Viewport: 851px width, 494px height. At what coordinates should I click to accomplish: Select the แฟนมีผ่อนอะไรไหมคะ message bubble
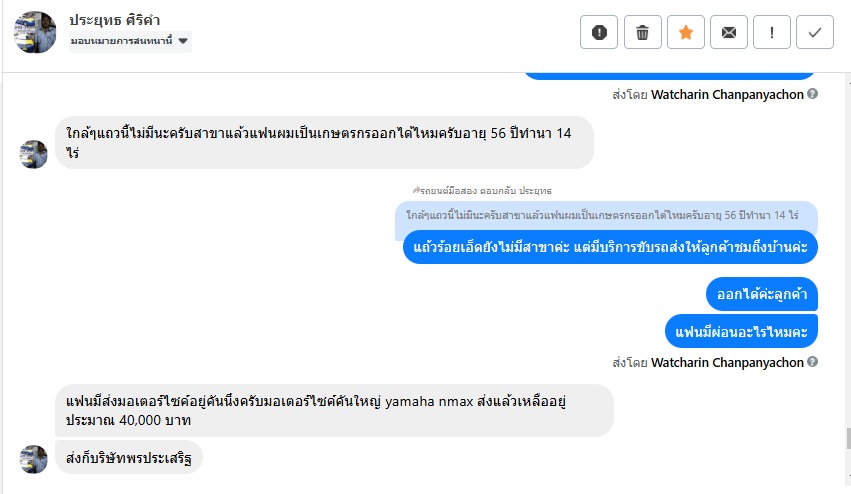[x=741, y=330]
